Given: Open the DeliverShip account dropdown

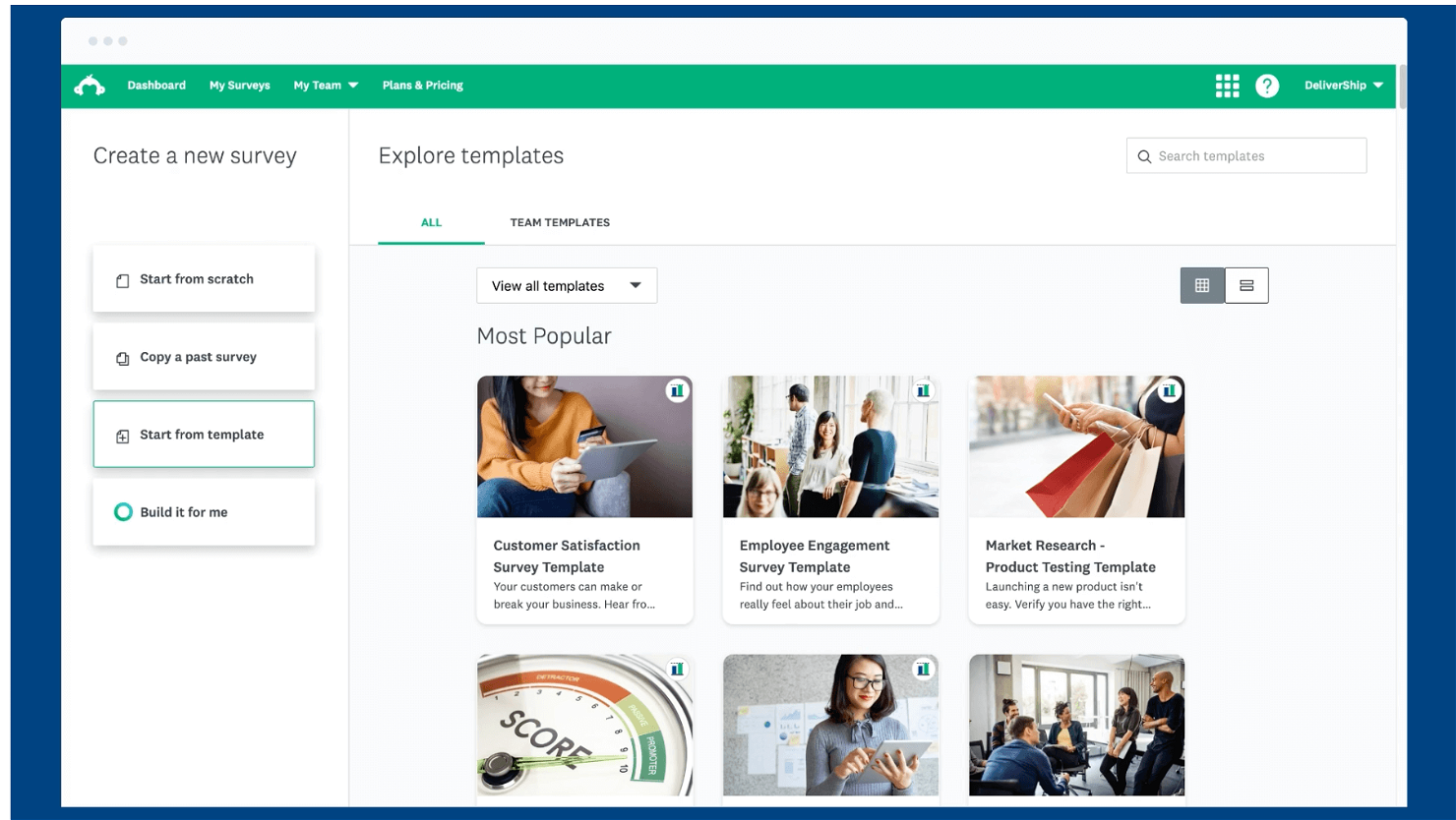Looking at the screenshot, I should click(1344, 86).
